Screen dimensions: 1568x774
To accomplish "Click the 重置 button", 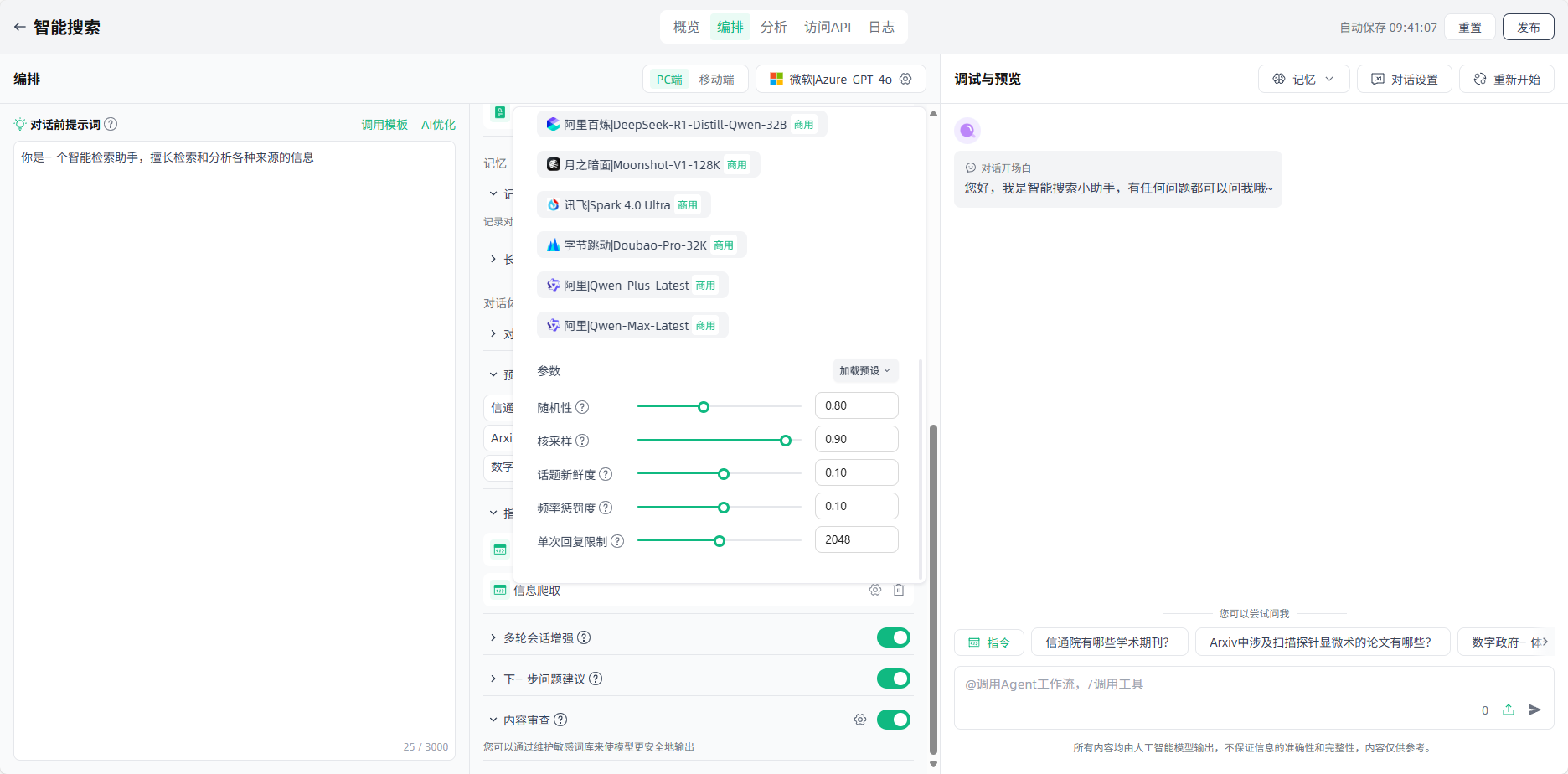I will click(1470, 27).
